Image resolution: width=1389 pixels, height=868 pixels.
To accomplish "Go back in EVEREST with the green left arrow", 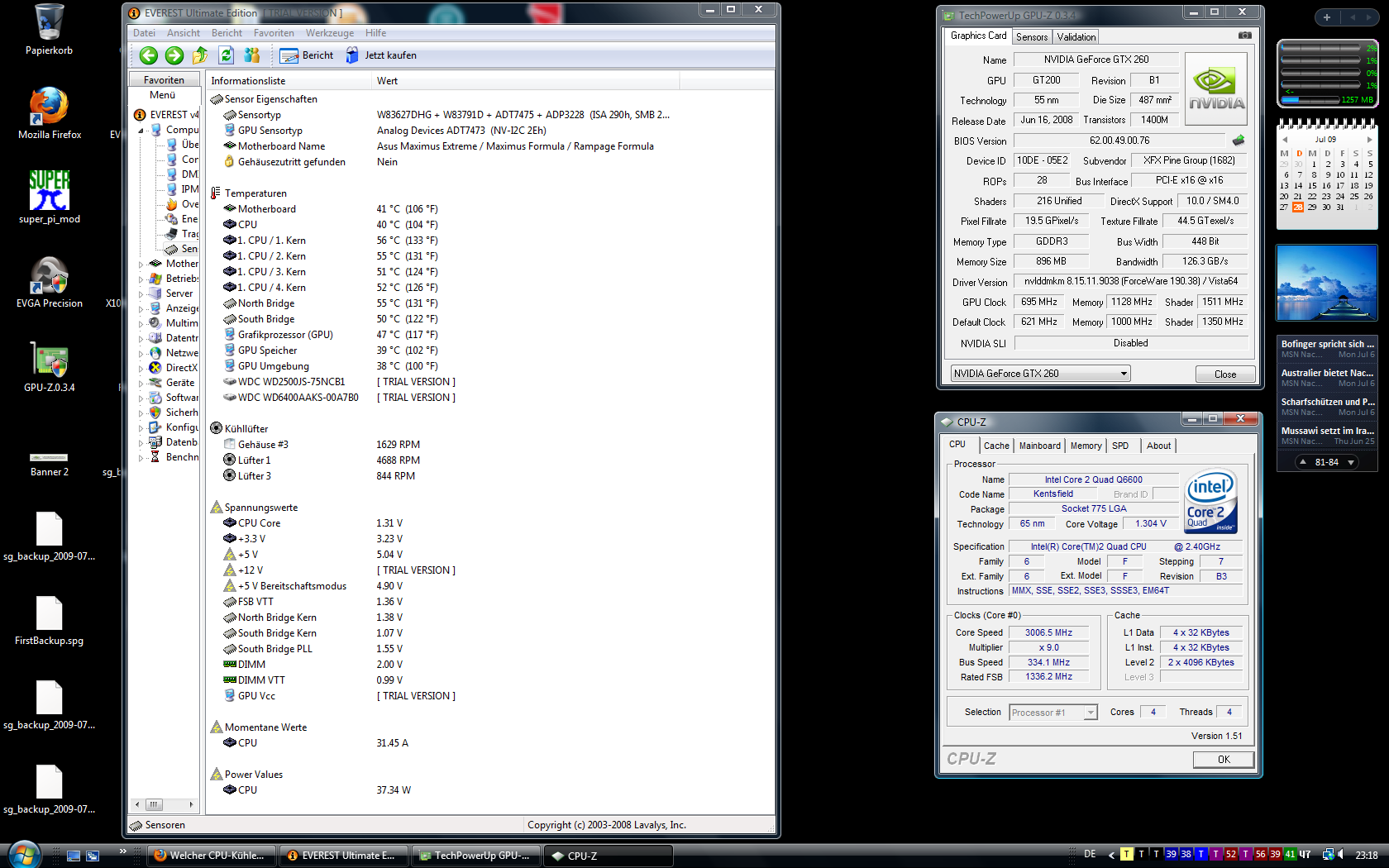I will (149, 55).
